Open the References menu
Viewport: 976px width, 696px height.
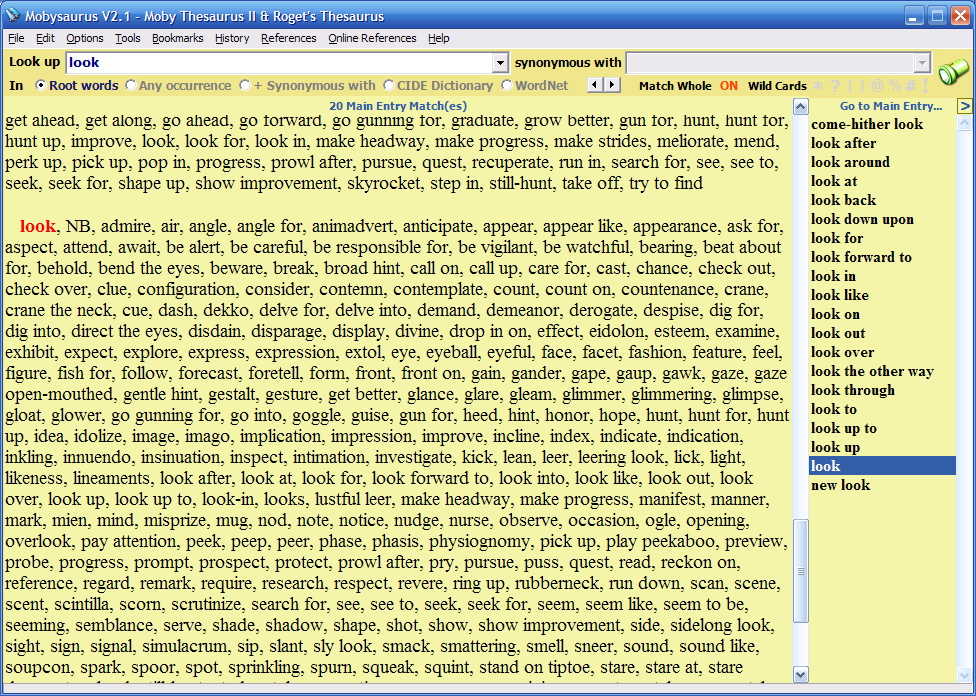coord(289,38)
